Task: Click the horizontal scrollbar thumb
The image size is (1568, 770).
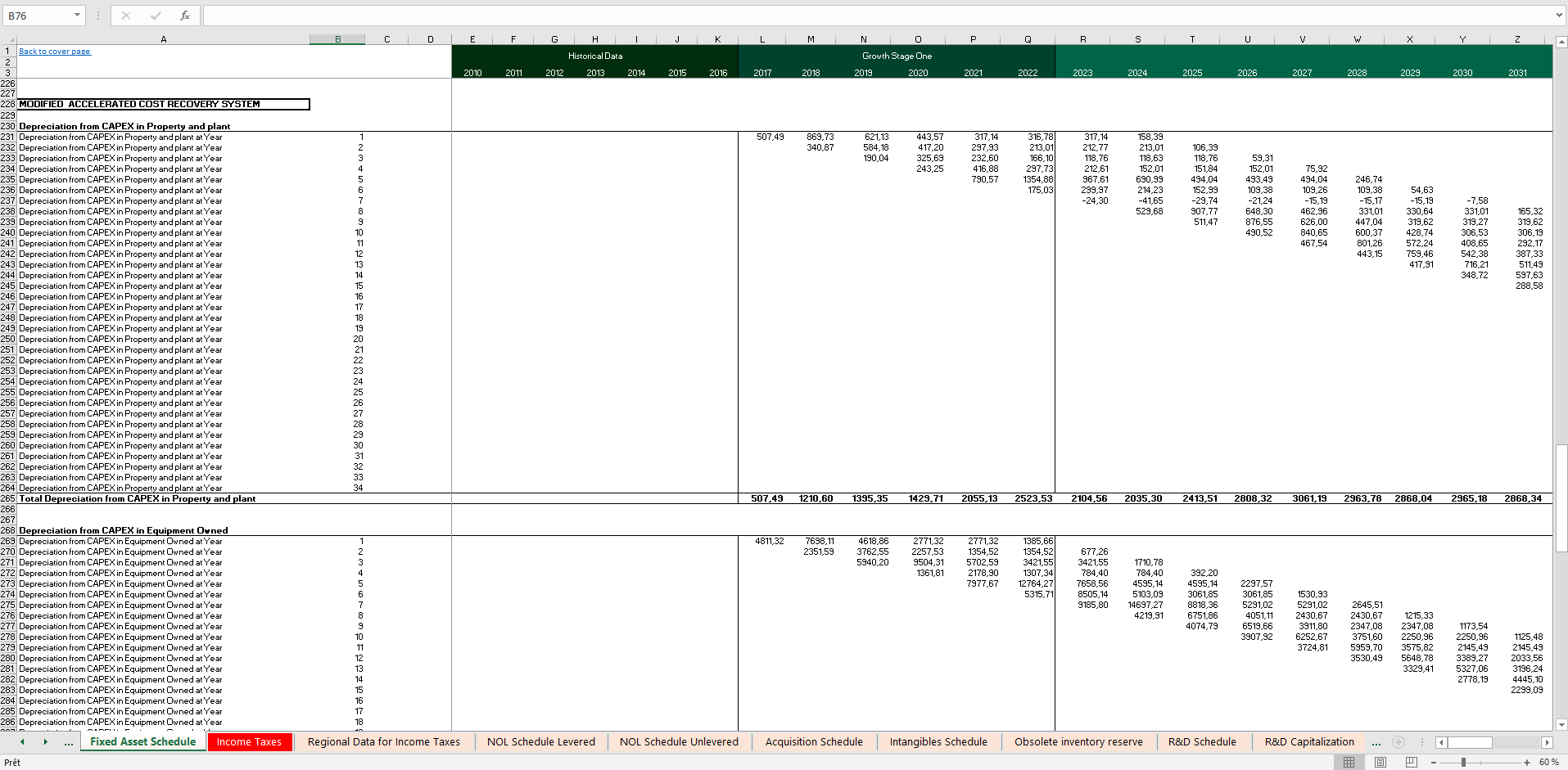Action: pos(1470,742)
